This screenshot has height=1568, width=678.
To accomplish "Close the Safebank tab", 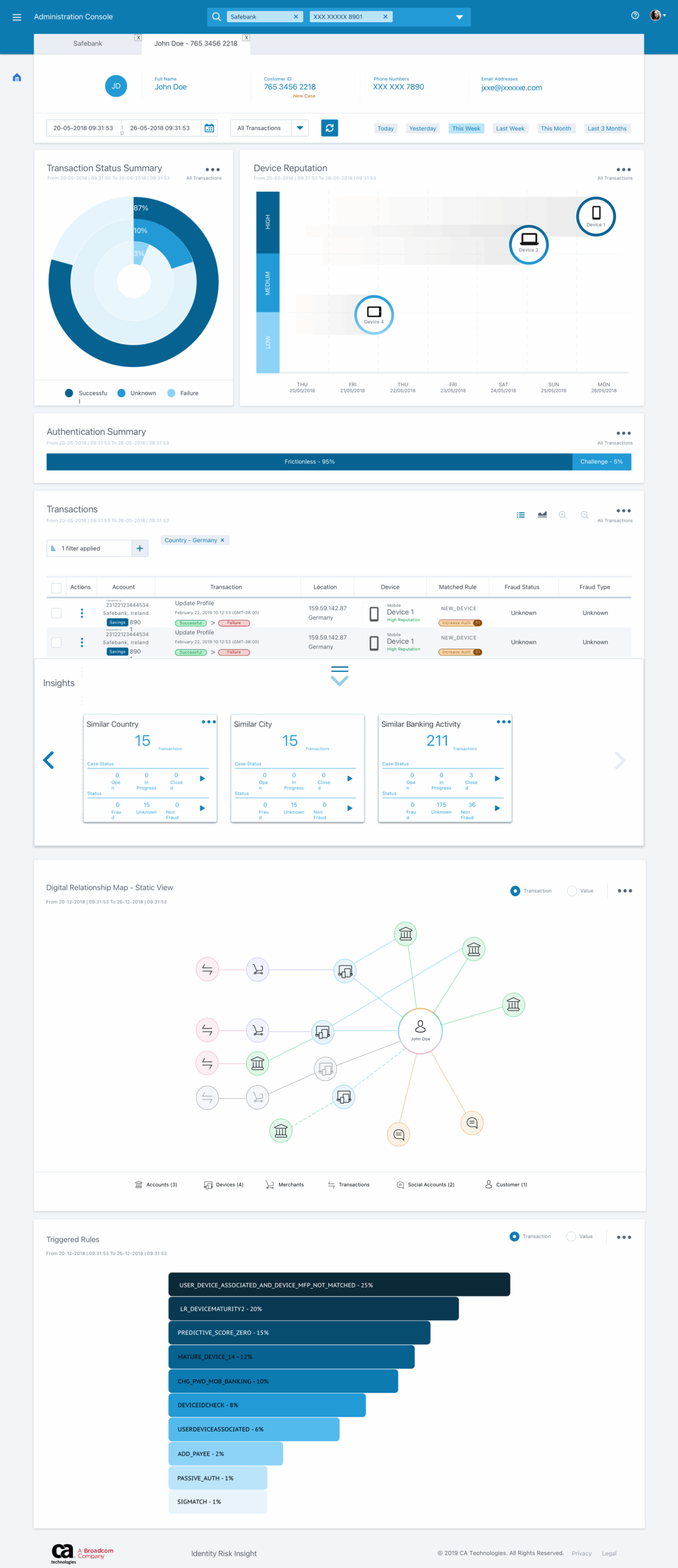I will [x=138, y=38].
